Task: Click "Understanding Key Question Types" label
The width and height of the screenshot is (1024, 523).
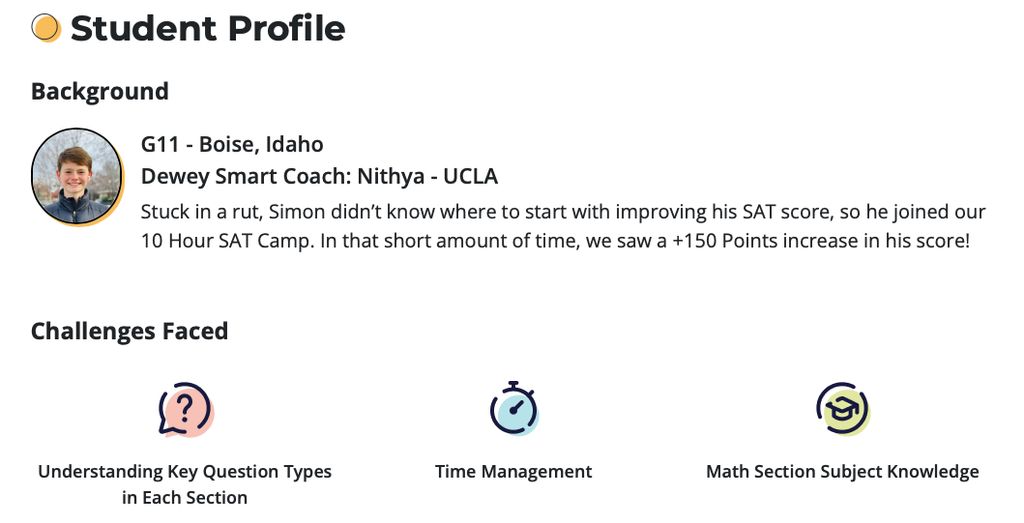Action: click(x=185, y=471)
